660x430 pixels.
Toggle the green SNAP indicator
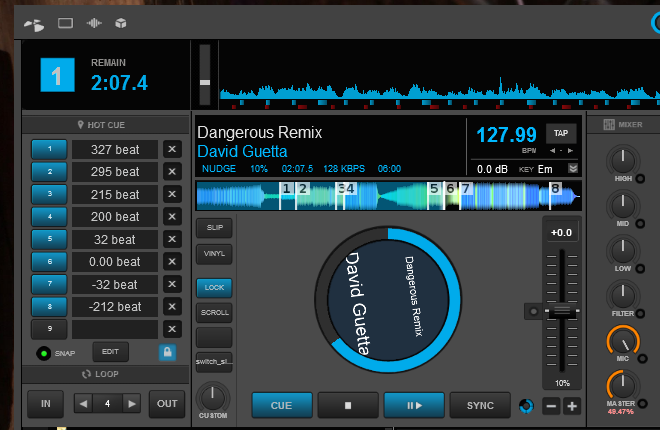point(43,353)
